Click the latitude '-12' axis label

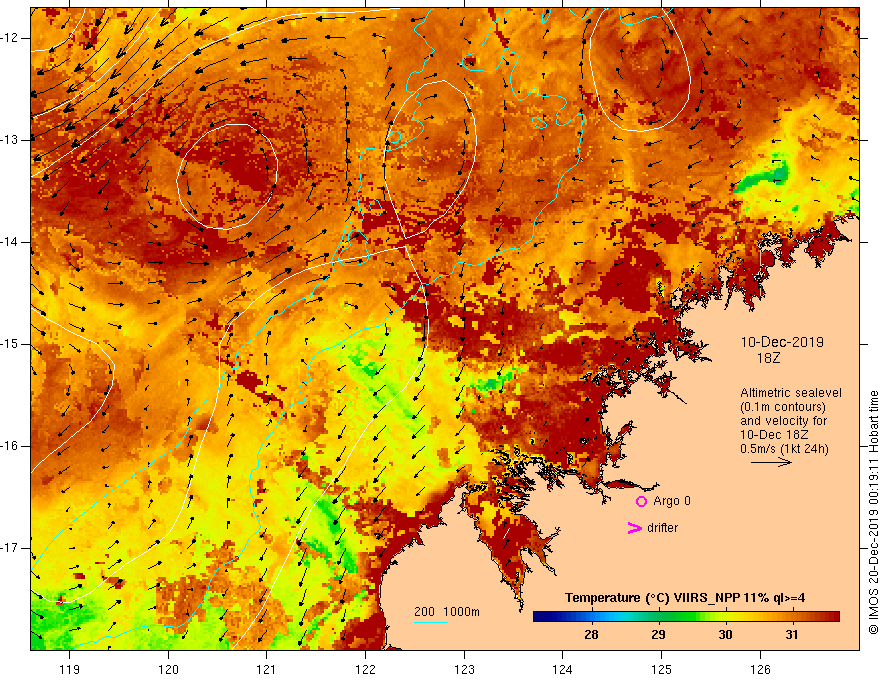point(10,38)
